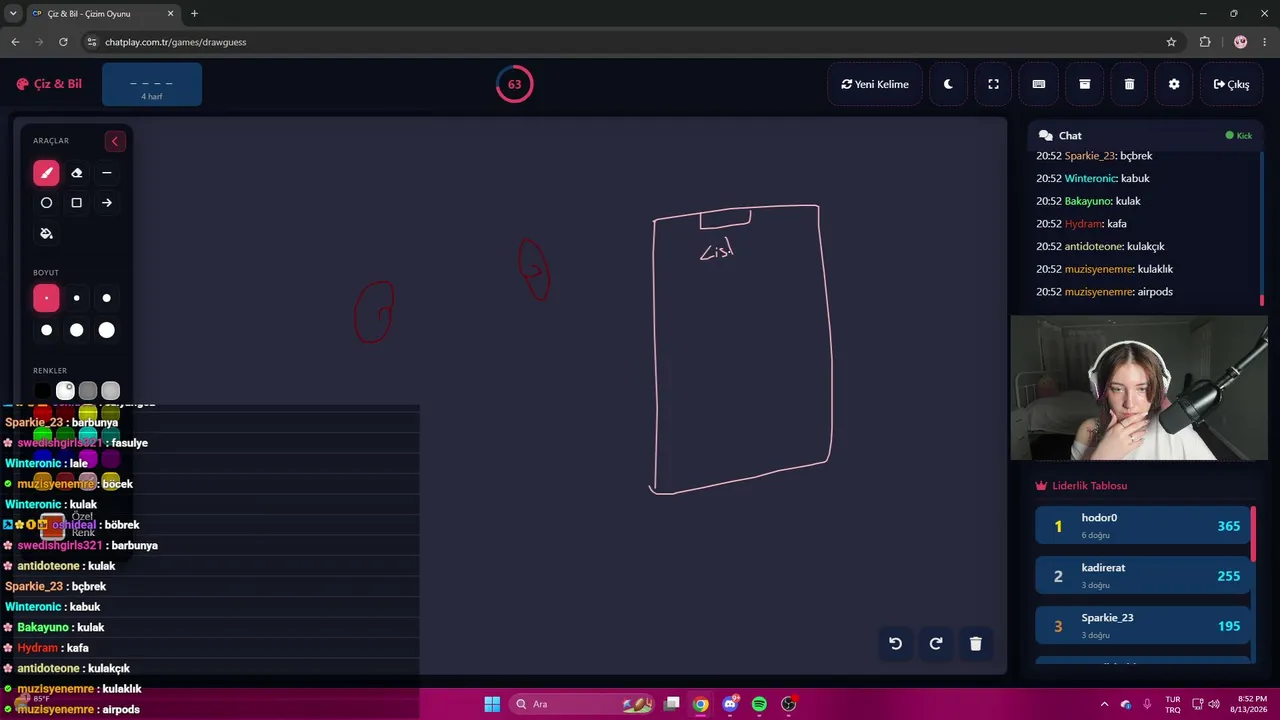Click kadirerat leaderboard entry

coord(1143,576)
